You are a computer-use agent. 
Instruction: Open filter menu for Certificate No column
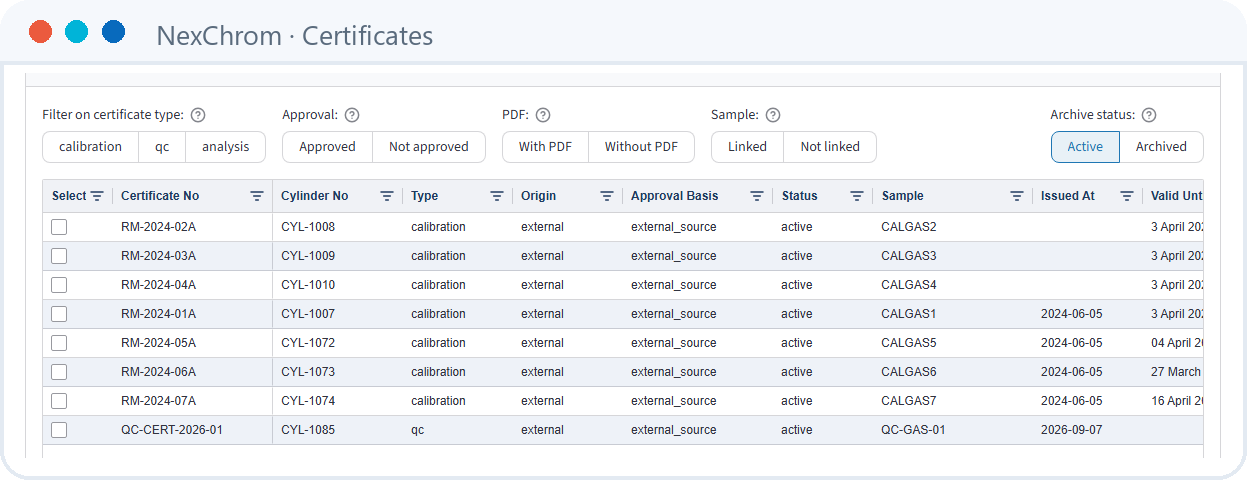[x=257, y=196]
